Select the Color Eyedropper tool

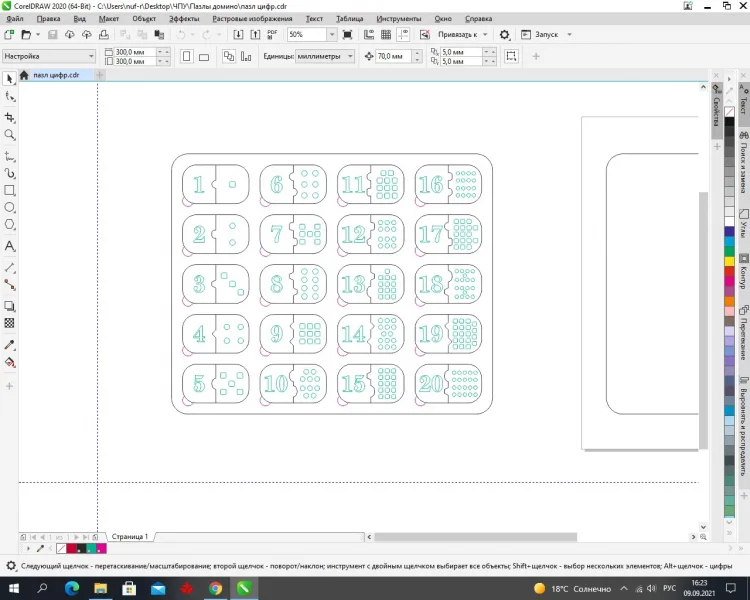tap(10, 345)
